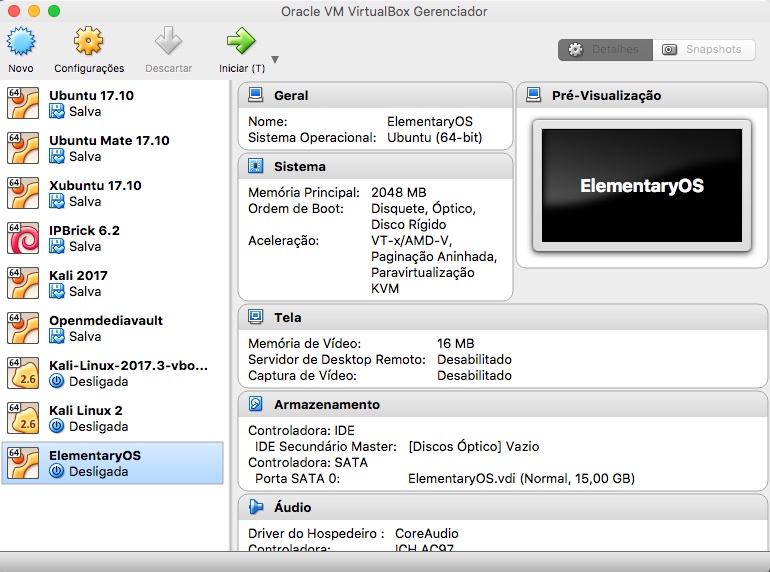Select the Ubuntu 17.10 list entry name

click(x=91, y=95)
